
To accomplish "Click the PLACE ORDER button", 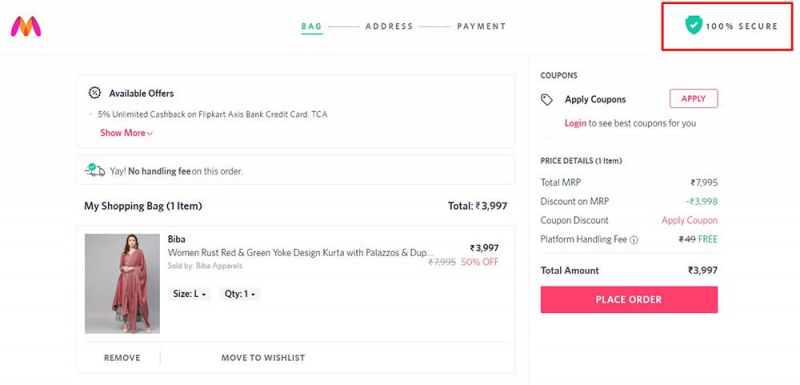I will [629, 299].
